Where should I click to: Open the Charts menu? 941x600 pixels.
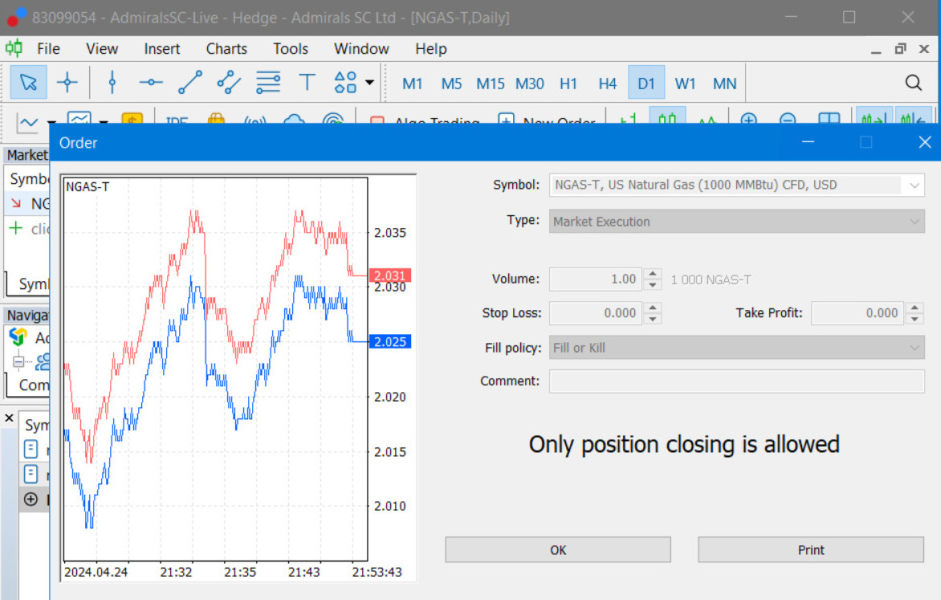tap(226, 48)
